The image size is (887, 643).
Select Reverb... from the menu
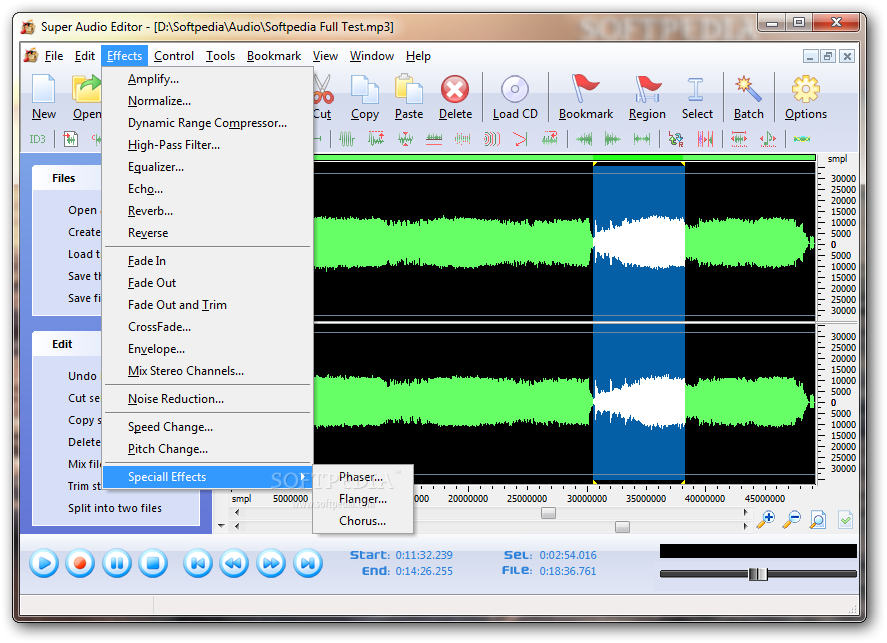208,211
